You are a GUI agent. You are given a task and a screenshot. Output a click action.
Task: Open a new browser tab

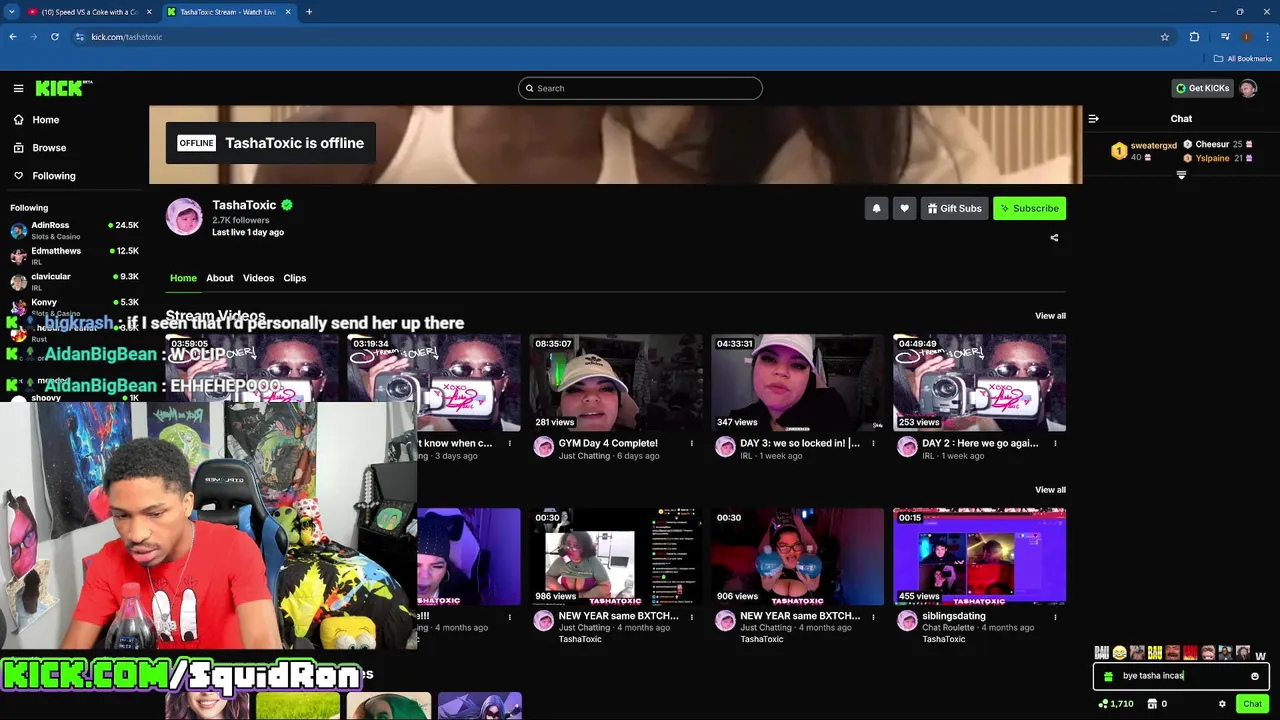(309, 12)
